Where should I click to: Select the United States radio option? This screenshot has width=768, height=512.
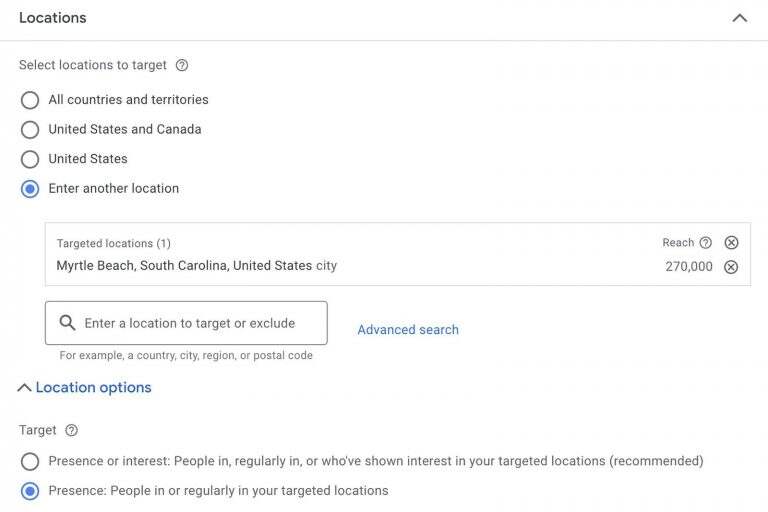coord(30,159)
